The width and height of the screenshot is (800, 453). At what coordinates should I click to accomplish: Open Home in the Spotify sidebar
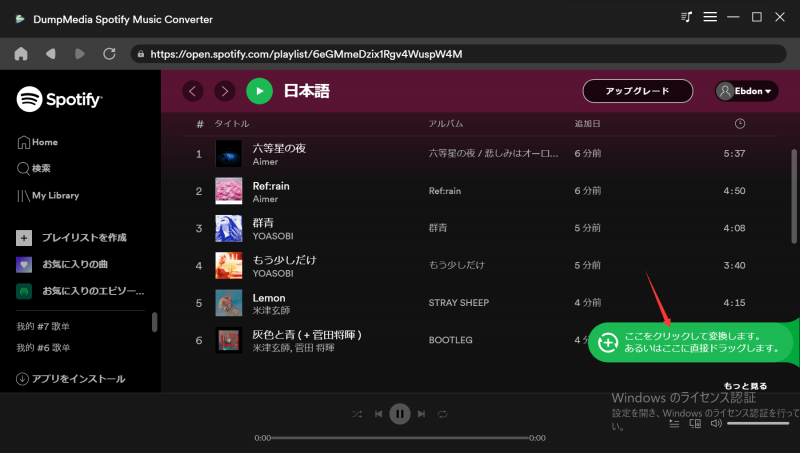point(37,142)
